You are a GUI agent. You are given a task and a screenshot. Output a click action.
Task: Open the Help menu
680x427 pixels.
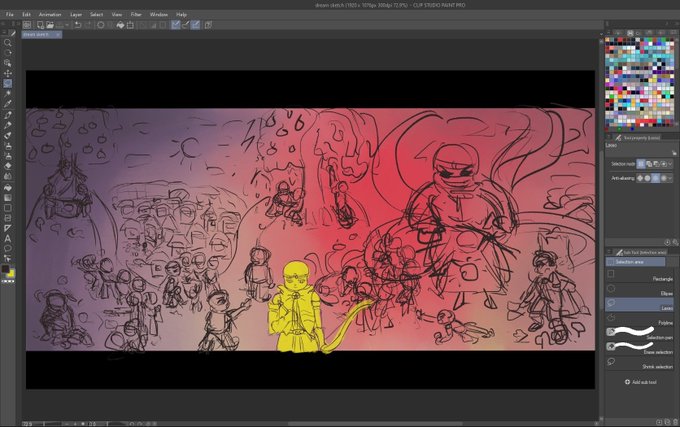pos(181,14)
